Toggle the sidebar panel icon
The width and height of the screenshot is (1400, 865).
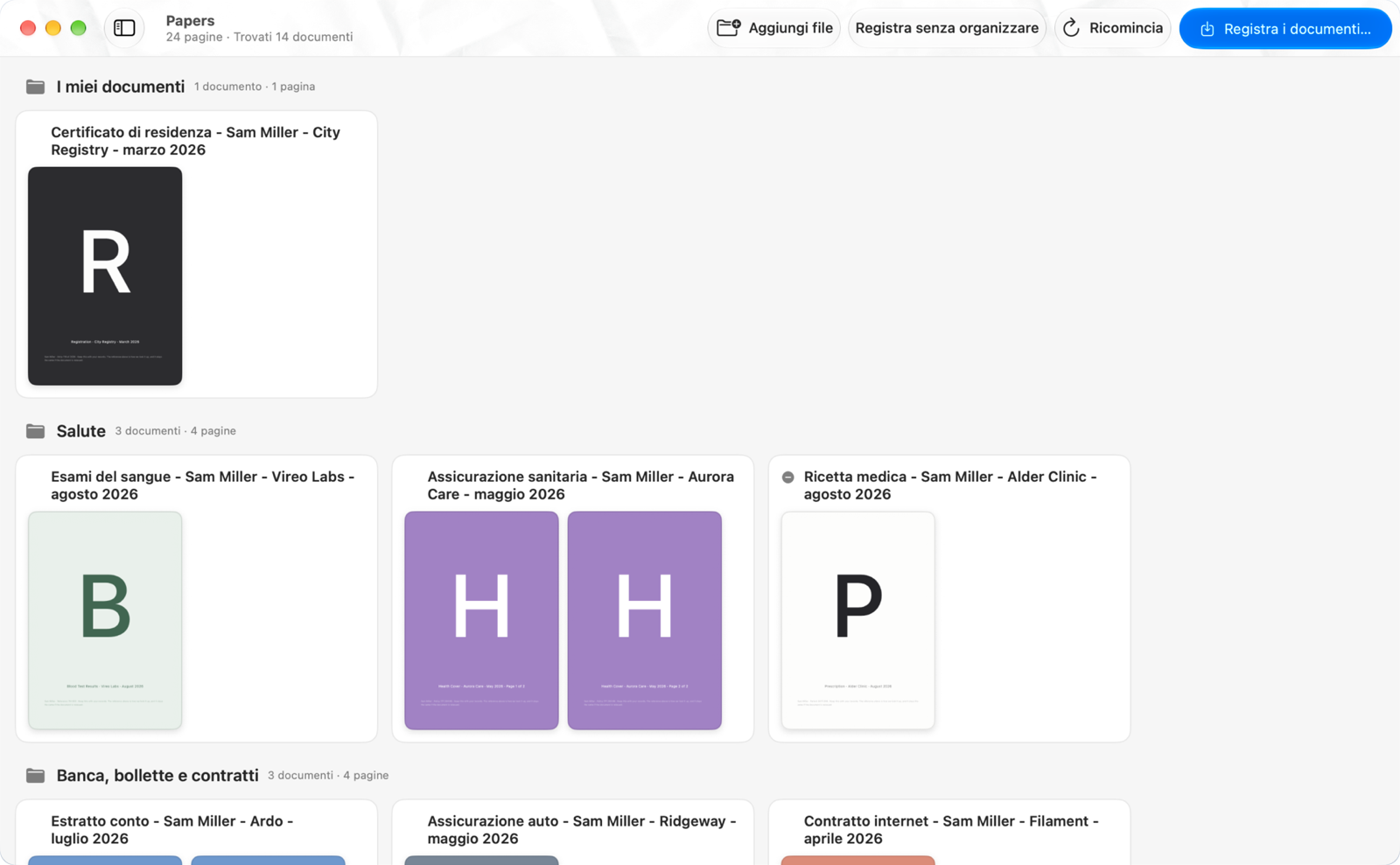coord(124,28)
